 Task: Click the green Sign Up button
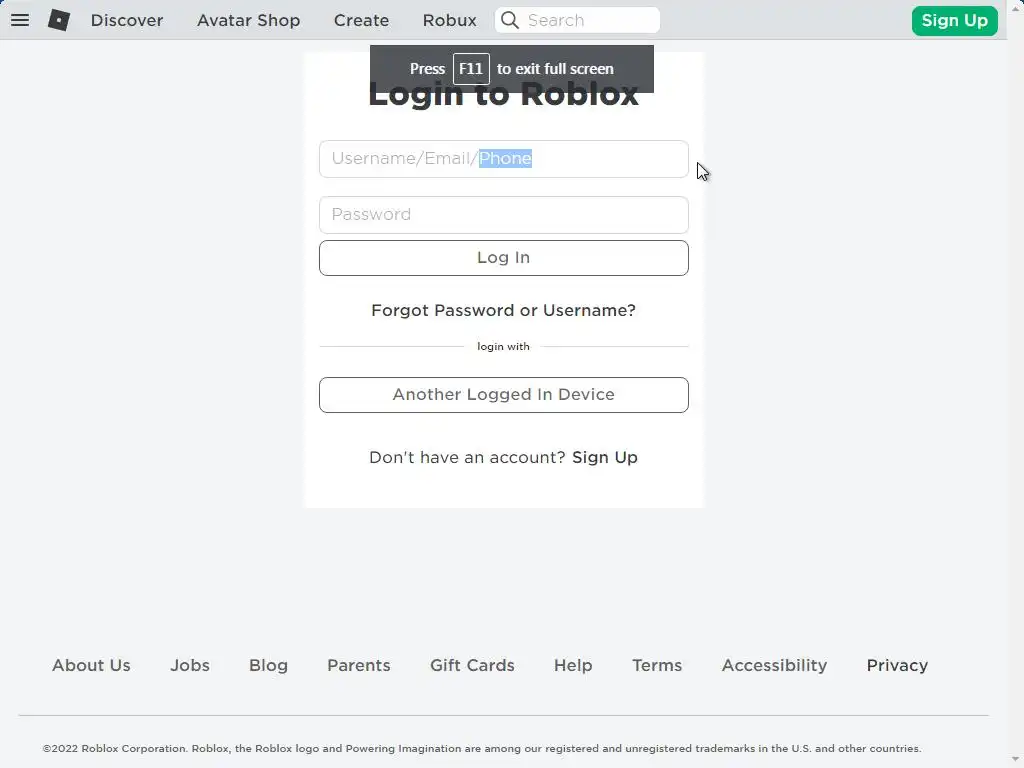click(x=955, y=21)
